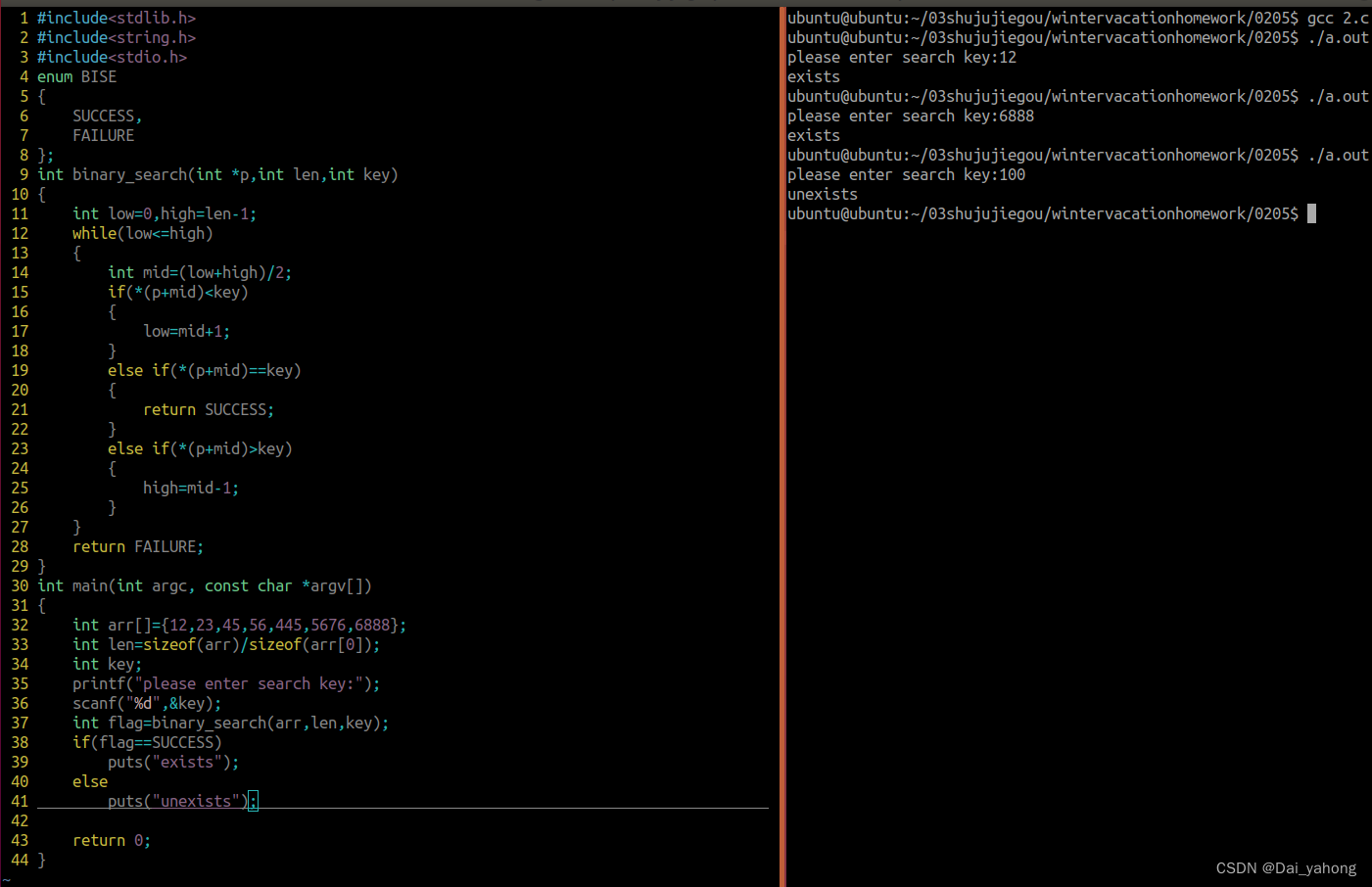Click the 'unexists' output in terminal

(x=823, y=194)
